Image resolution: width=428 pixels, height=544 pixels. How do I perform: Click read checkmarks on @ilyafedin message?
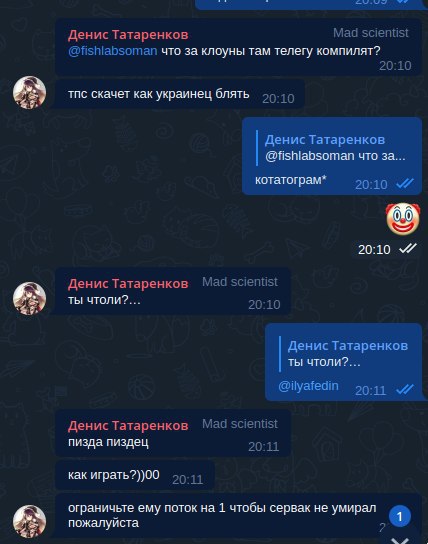pos(405,389)
